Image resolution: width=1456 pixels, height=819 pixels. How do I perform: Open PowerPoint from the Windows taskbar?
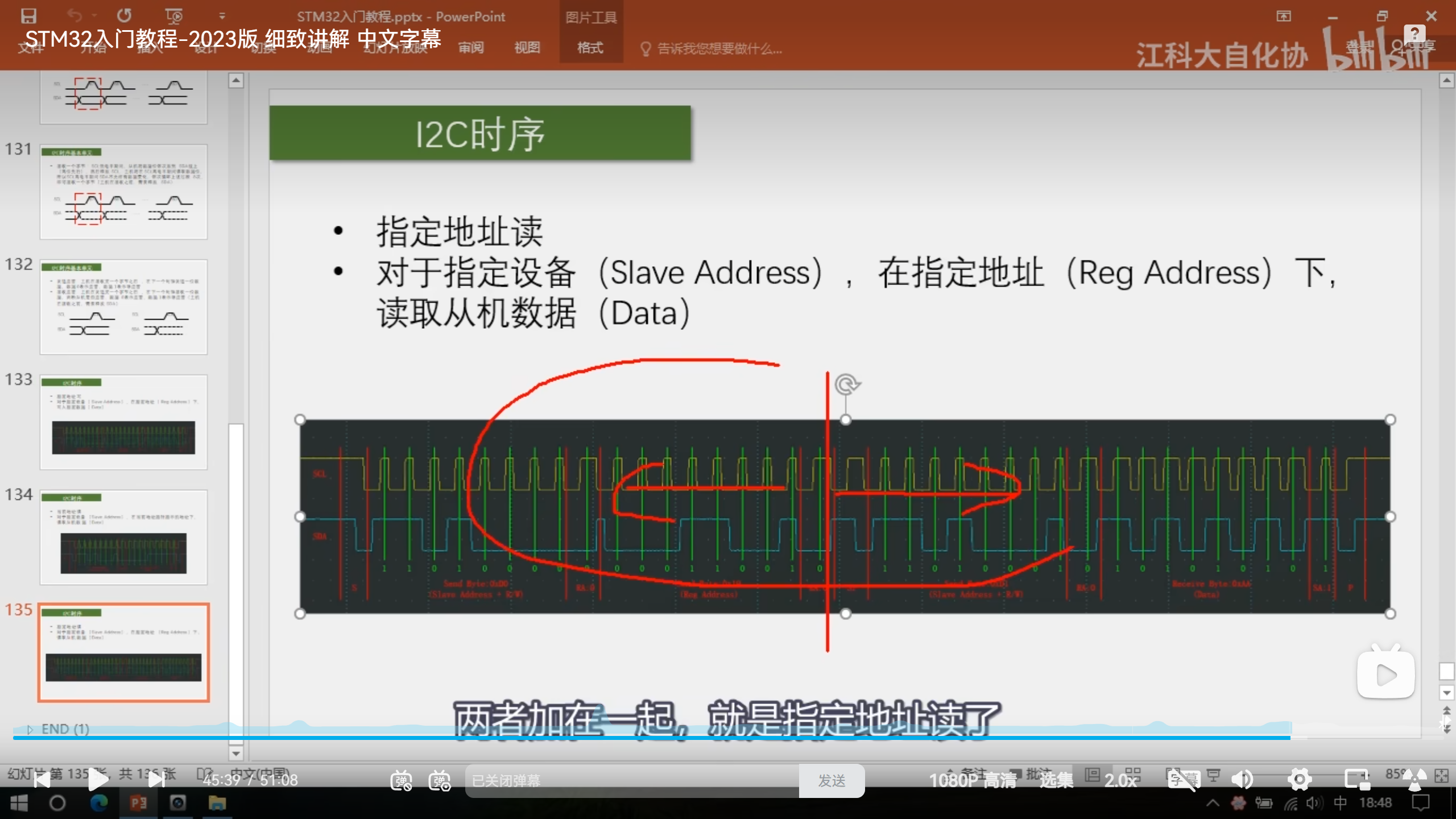point(138,803)
